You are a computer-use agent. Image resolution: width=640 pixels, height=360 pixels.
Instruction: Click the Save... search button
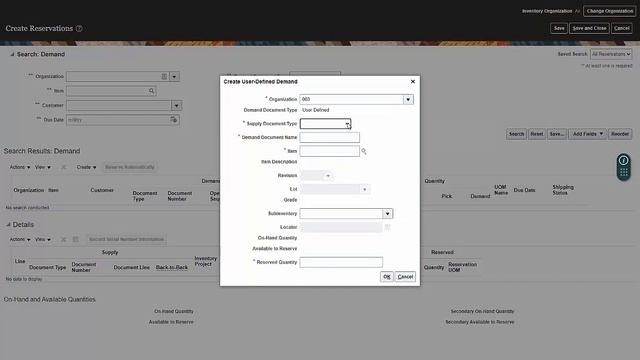[x=557, y=134]
